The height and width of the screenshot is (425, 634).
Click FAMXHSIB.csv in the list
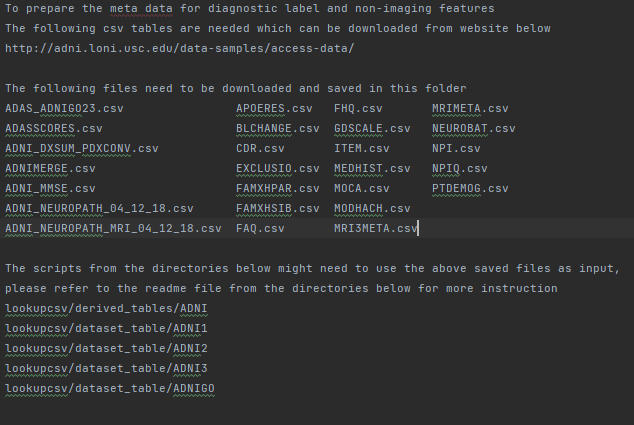(x=278, y=209)
